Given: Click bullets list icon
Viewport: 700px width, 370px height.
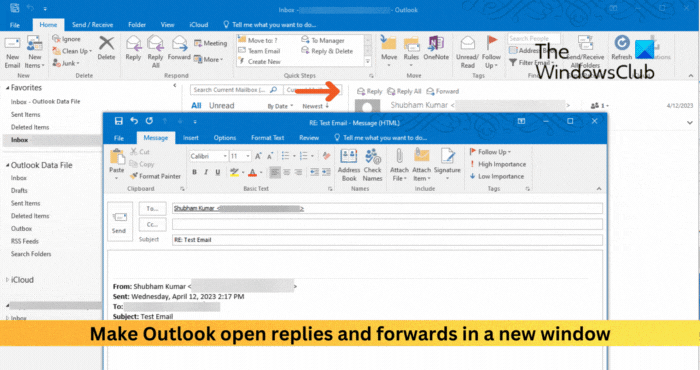Looking at the screenshot, I should (x=285, y=156).
